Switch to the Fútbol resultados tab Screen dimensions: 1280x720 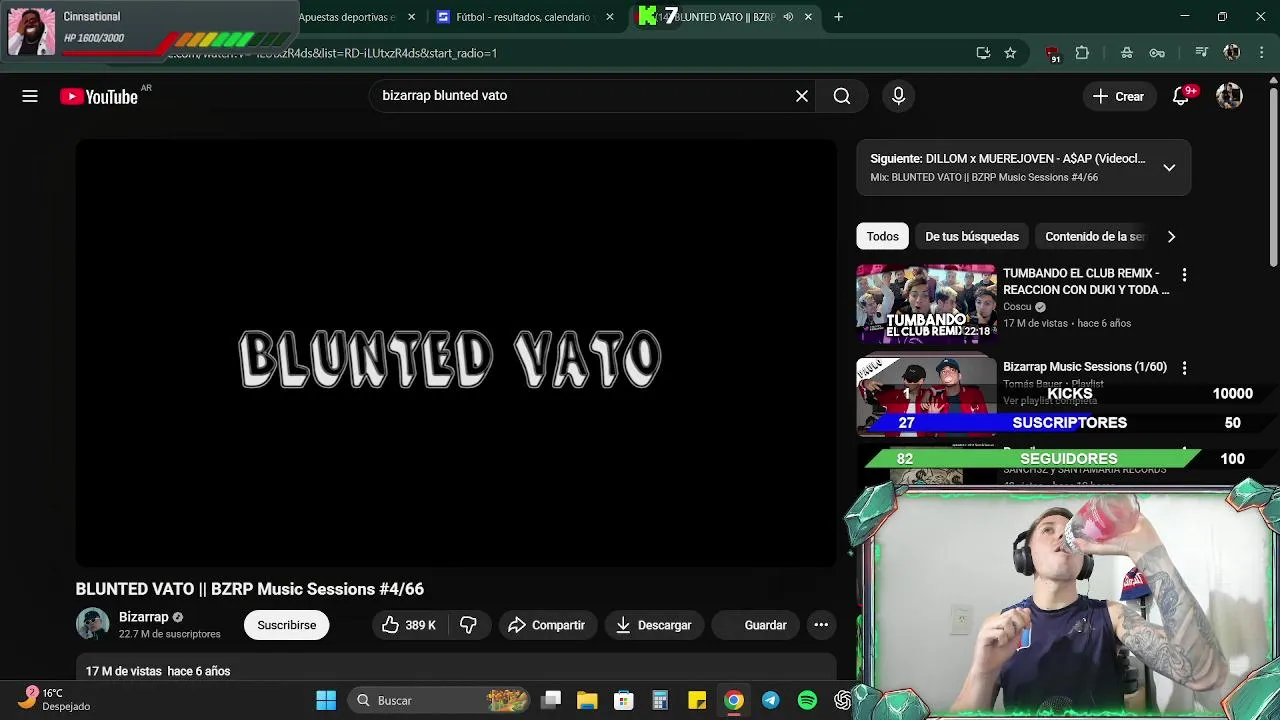(523, 17)
